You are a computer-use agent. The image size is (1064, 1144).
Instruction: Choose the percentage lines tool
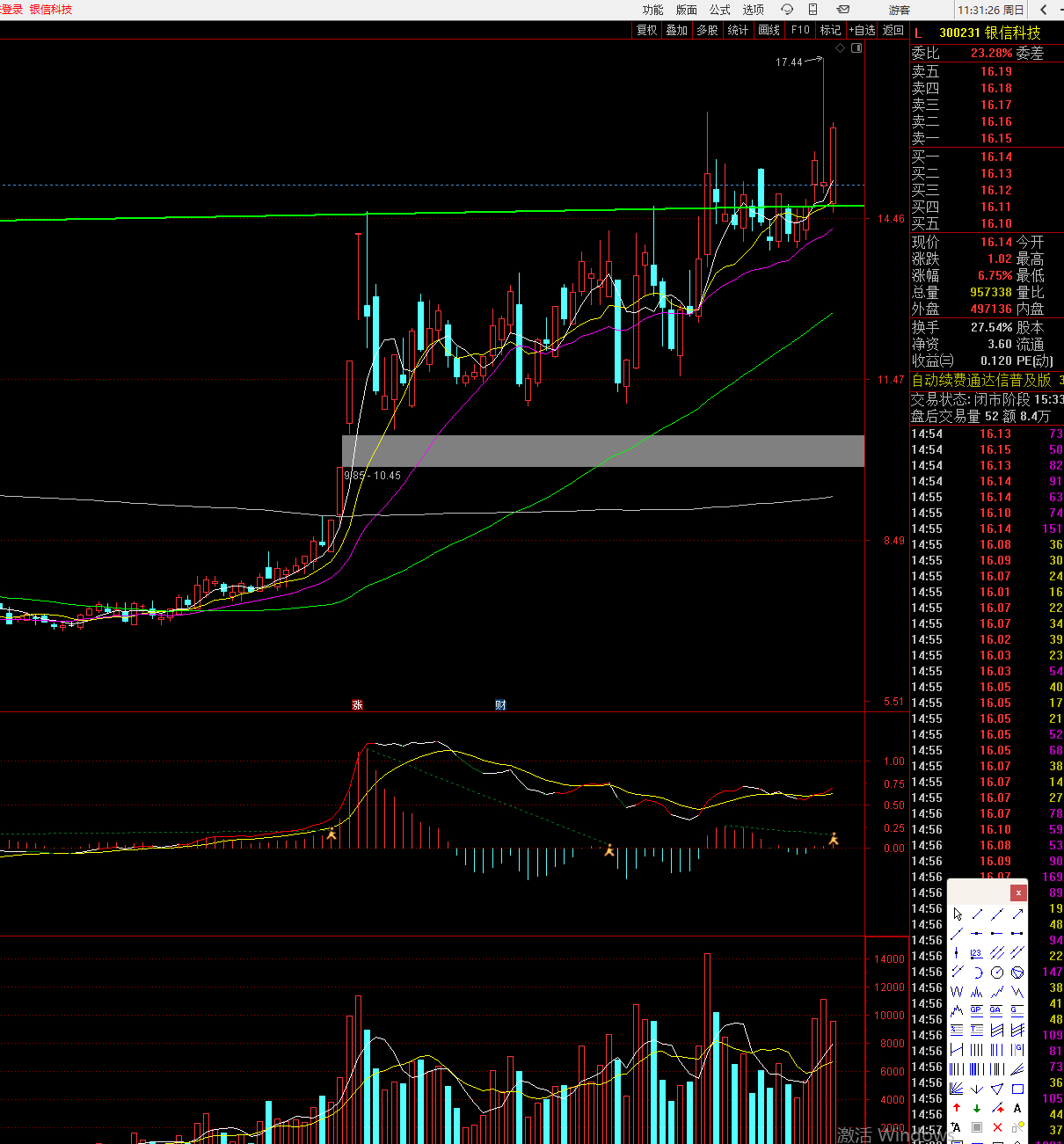pos(957,1031)
